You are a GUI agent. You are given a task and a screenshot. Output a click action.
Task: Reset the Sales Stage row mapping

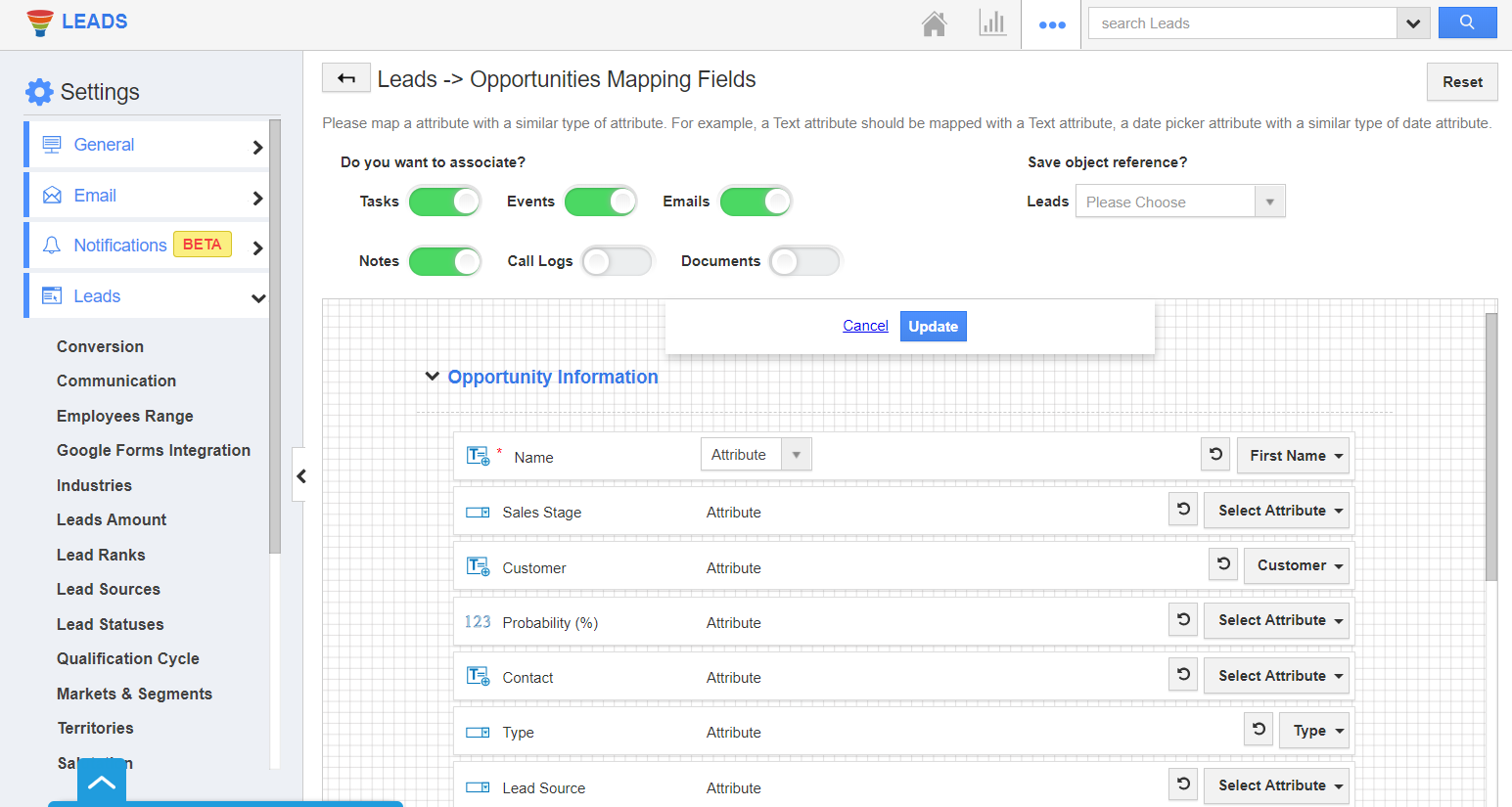coord(1183,509)
